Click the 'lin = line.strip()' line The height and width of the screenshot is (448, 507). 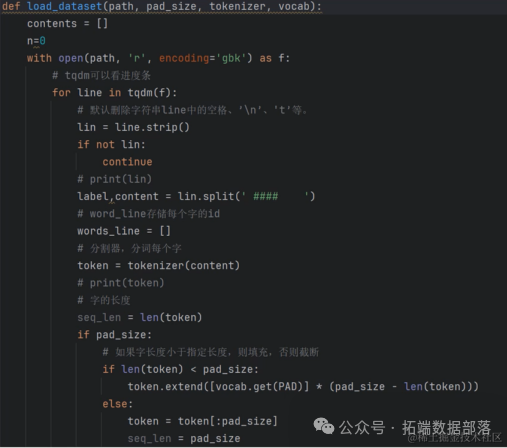[133, 127]
